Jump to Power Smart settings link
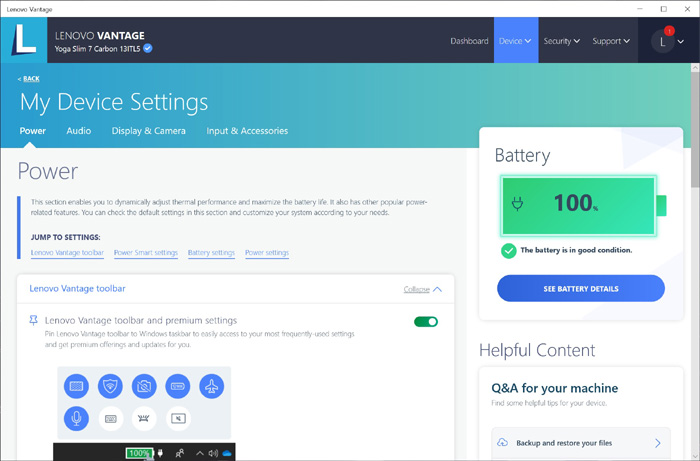The image size is (700, 461). click(146, 253)
